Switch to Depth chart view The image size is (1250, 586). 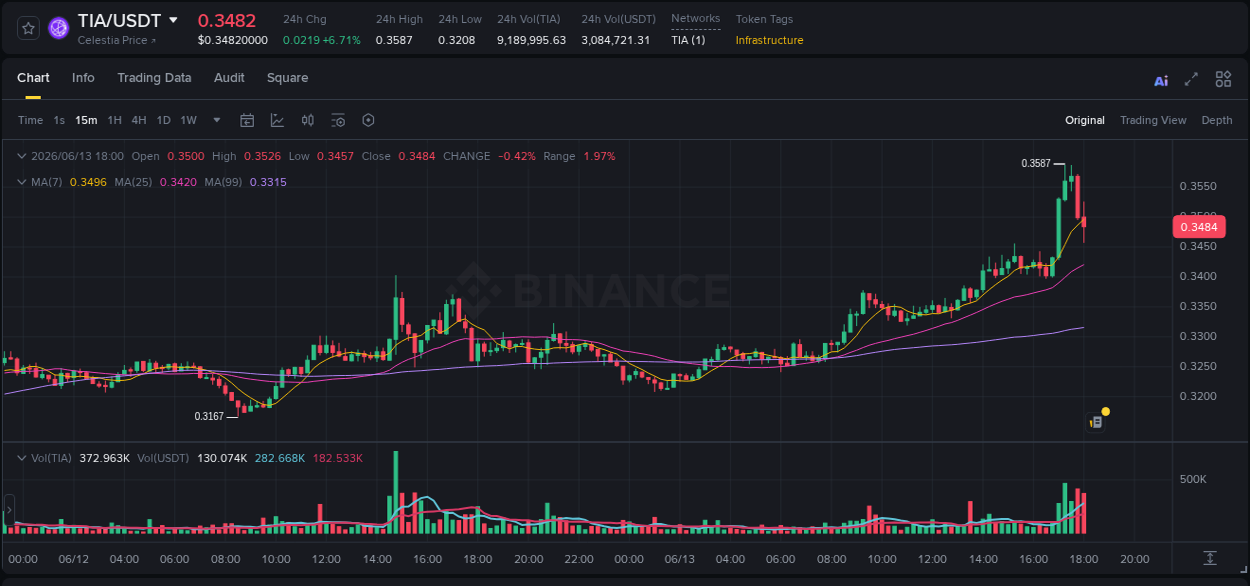point(1217,120)
